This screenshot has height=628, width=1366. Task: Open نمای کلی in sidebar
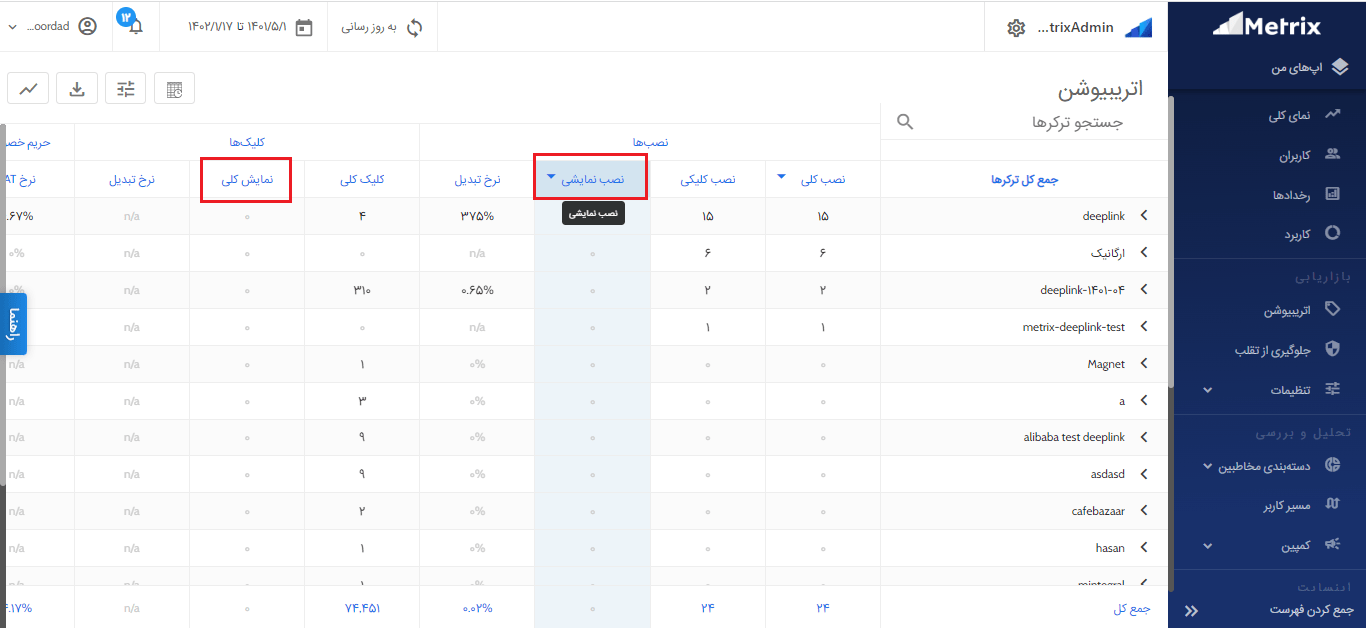coord(1289,116)
